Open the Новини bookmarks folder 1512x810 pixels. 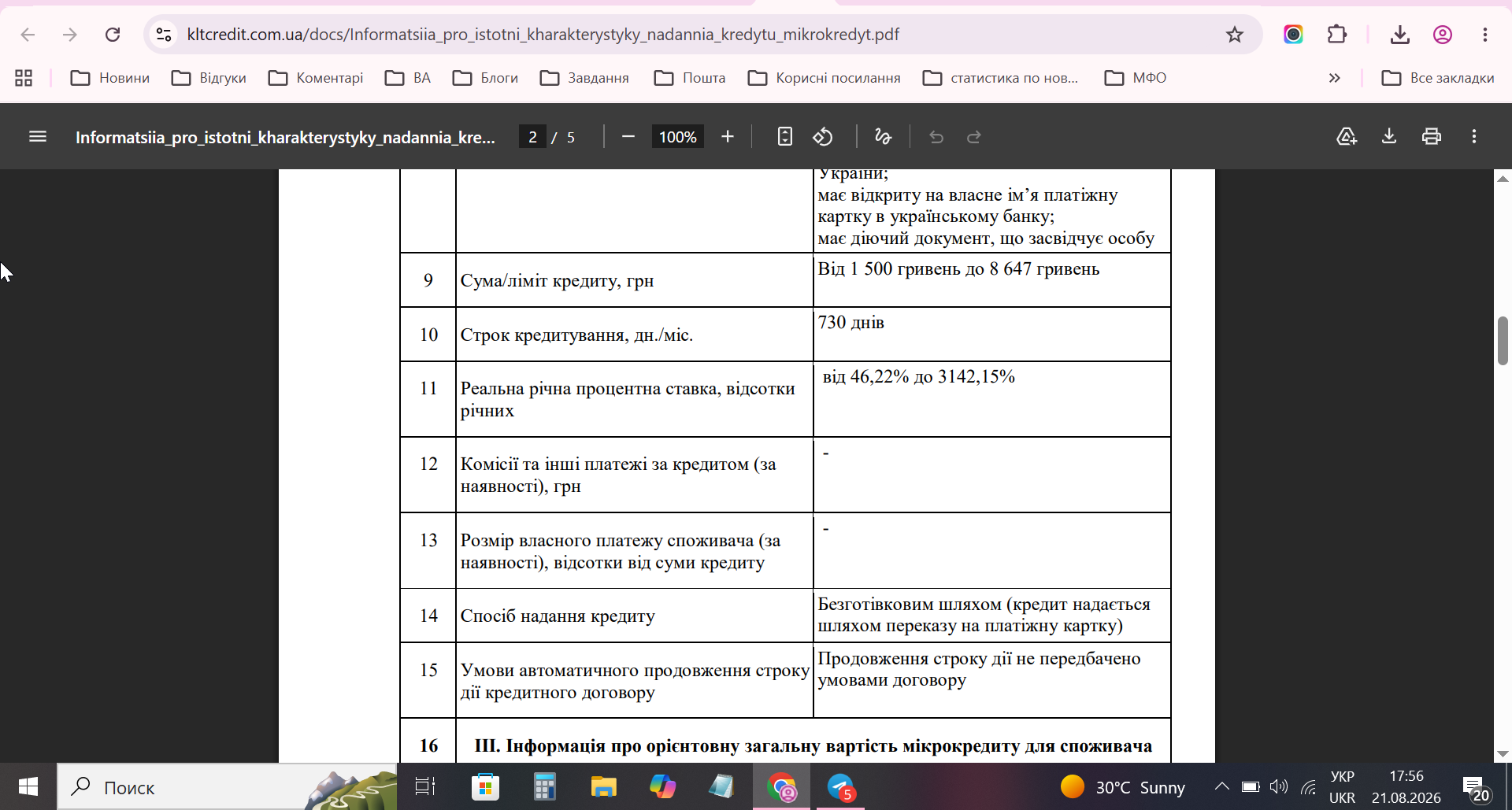(x=110, y=78)
